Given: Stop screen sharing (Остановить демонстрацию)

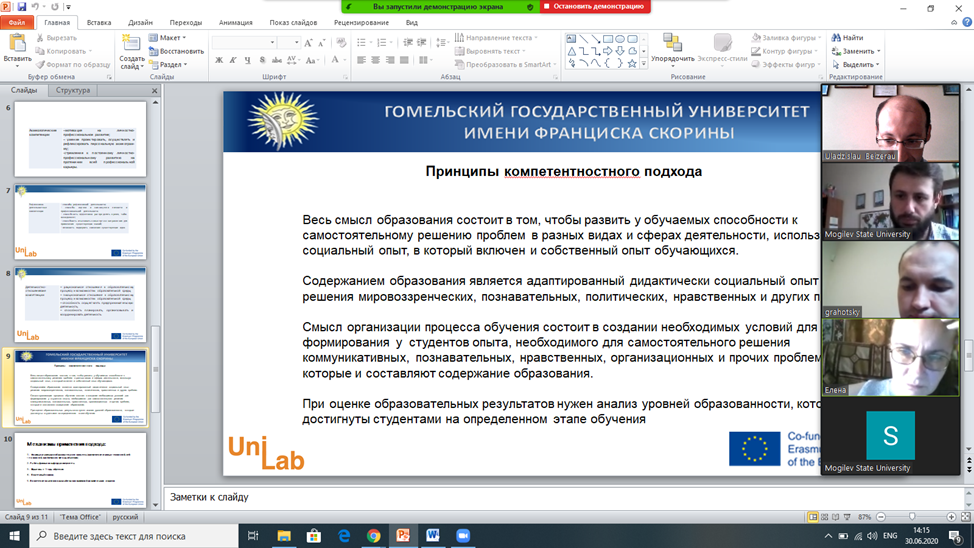Looking at the screenshot, I should click(x=596, y=6).
